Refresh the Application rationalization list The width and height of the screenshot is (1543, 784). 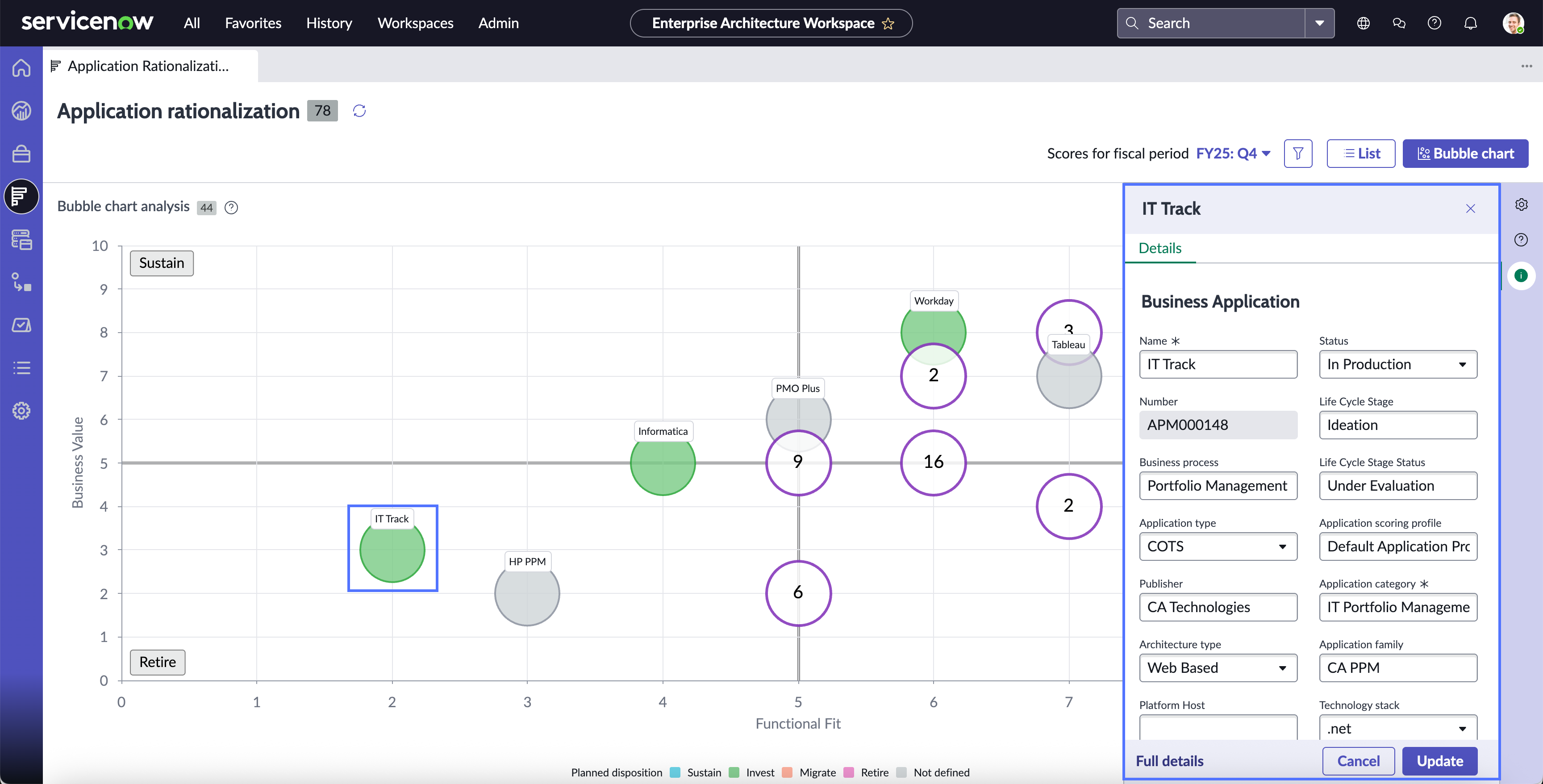point(359,111)
